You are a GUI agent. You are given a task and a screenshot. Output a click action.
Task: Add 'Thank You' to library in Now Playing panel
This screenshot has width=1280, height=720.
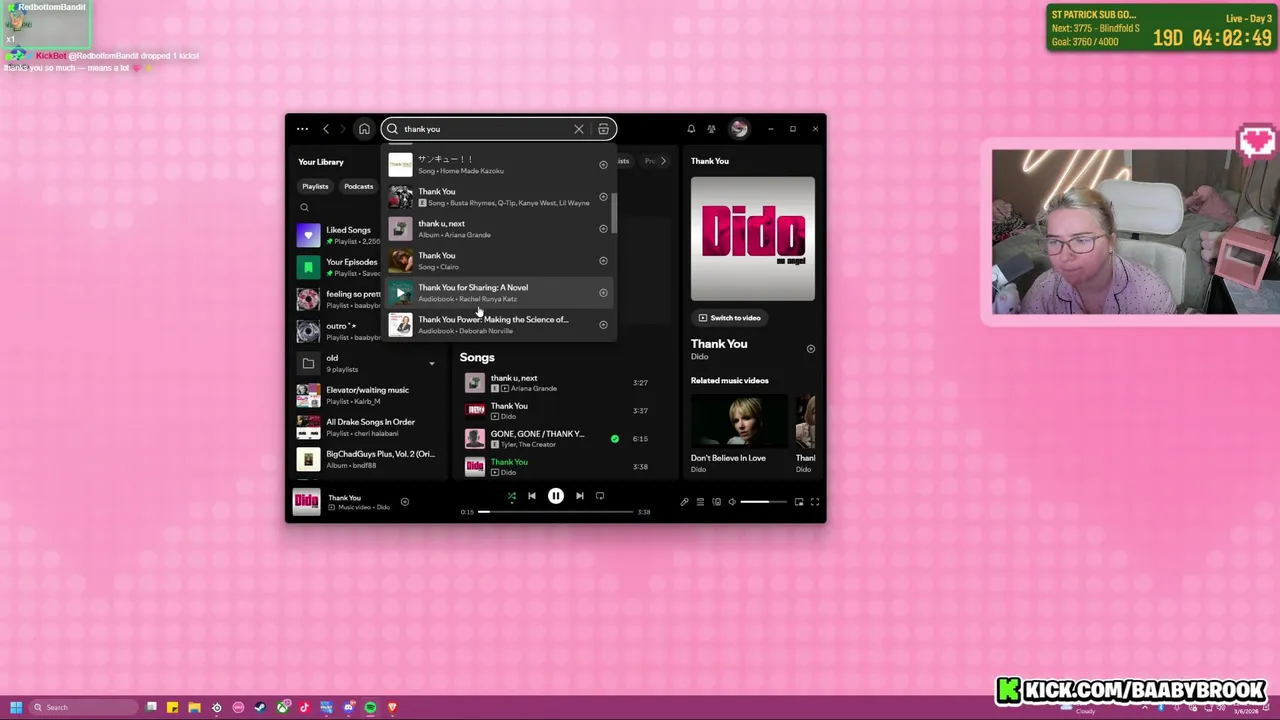[811, 349]
